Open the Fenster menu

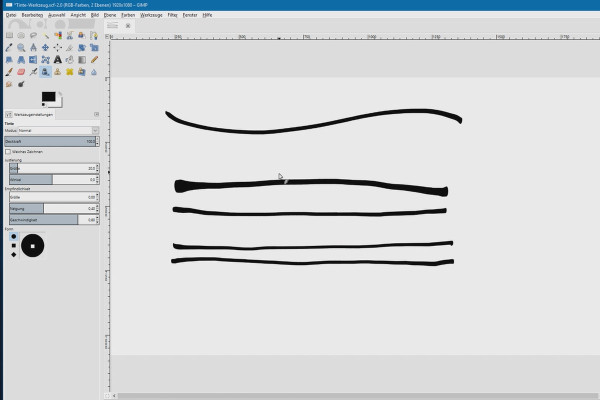click(190, 15)
